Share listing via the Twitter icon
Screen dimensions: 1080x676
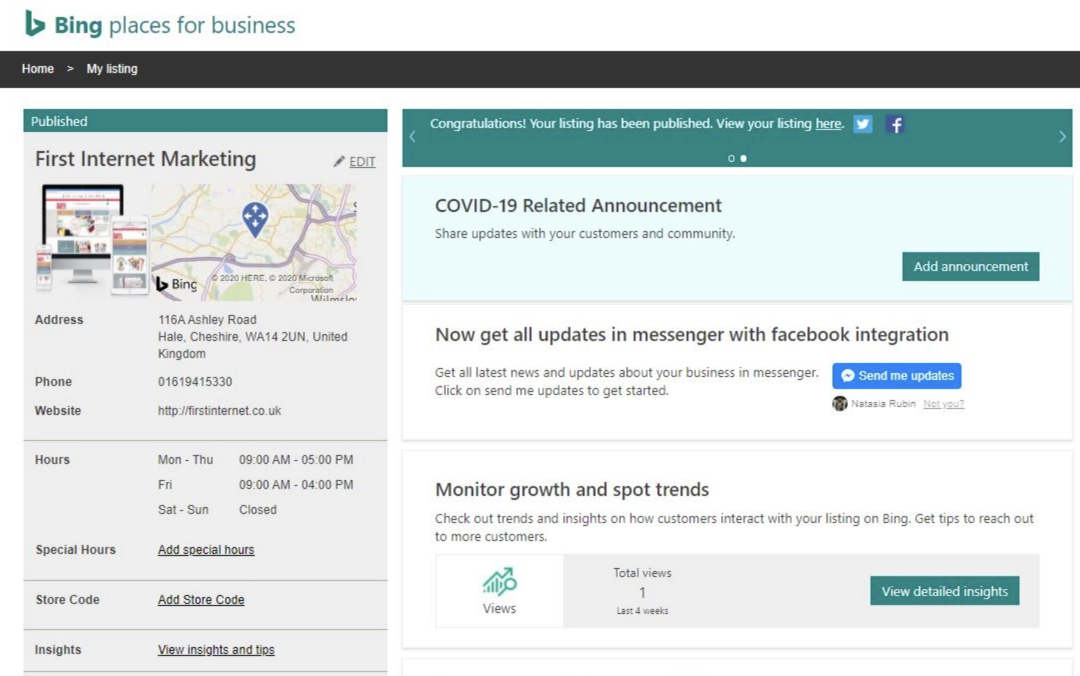pyautogui.click(x=862, y=124)
